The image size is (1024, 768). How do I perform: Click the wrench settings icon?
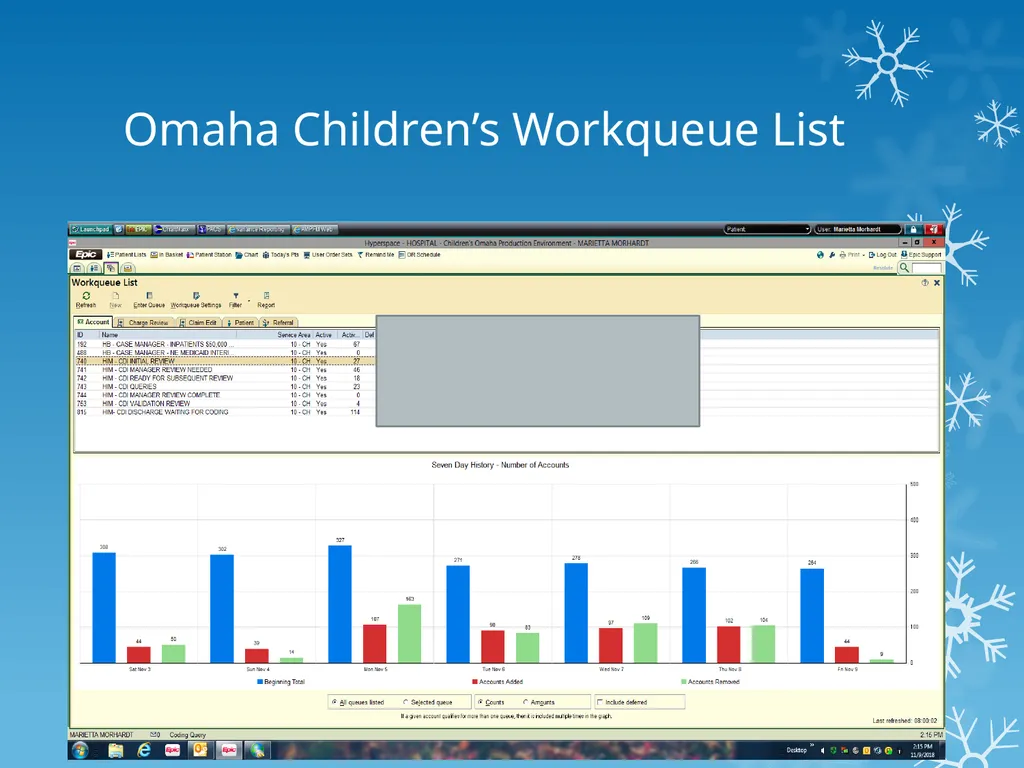point(832,255)
